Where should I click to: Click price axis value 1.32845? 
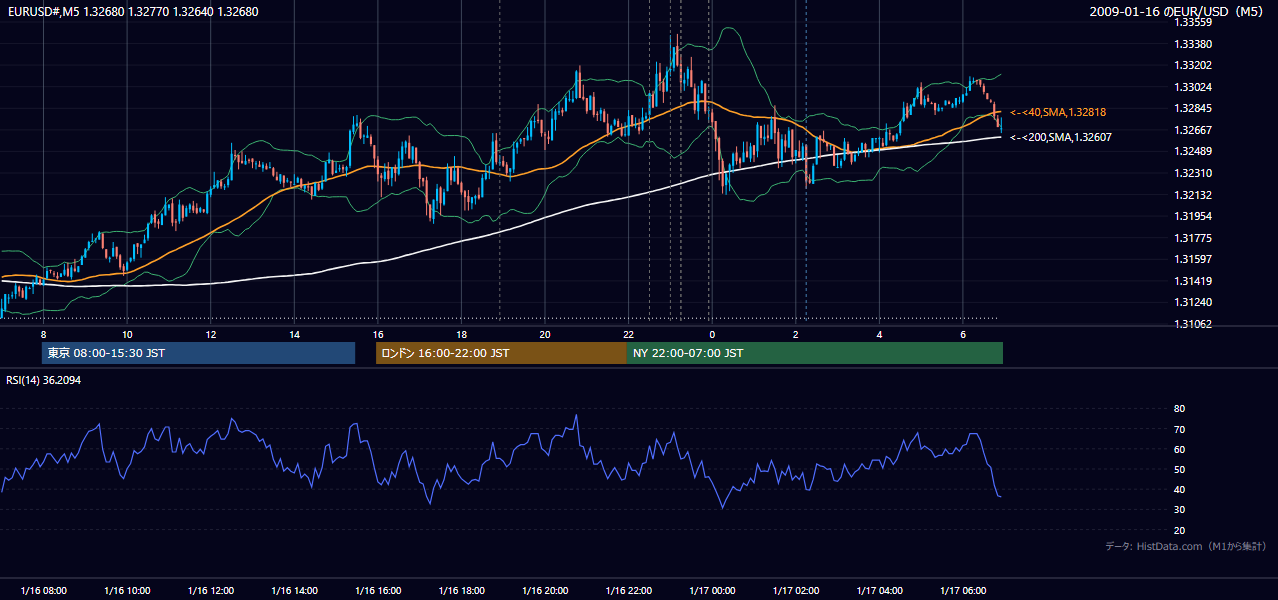click(x=1192, y=108)
